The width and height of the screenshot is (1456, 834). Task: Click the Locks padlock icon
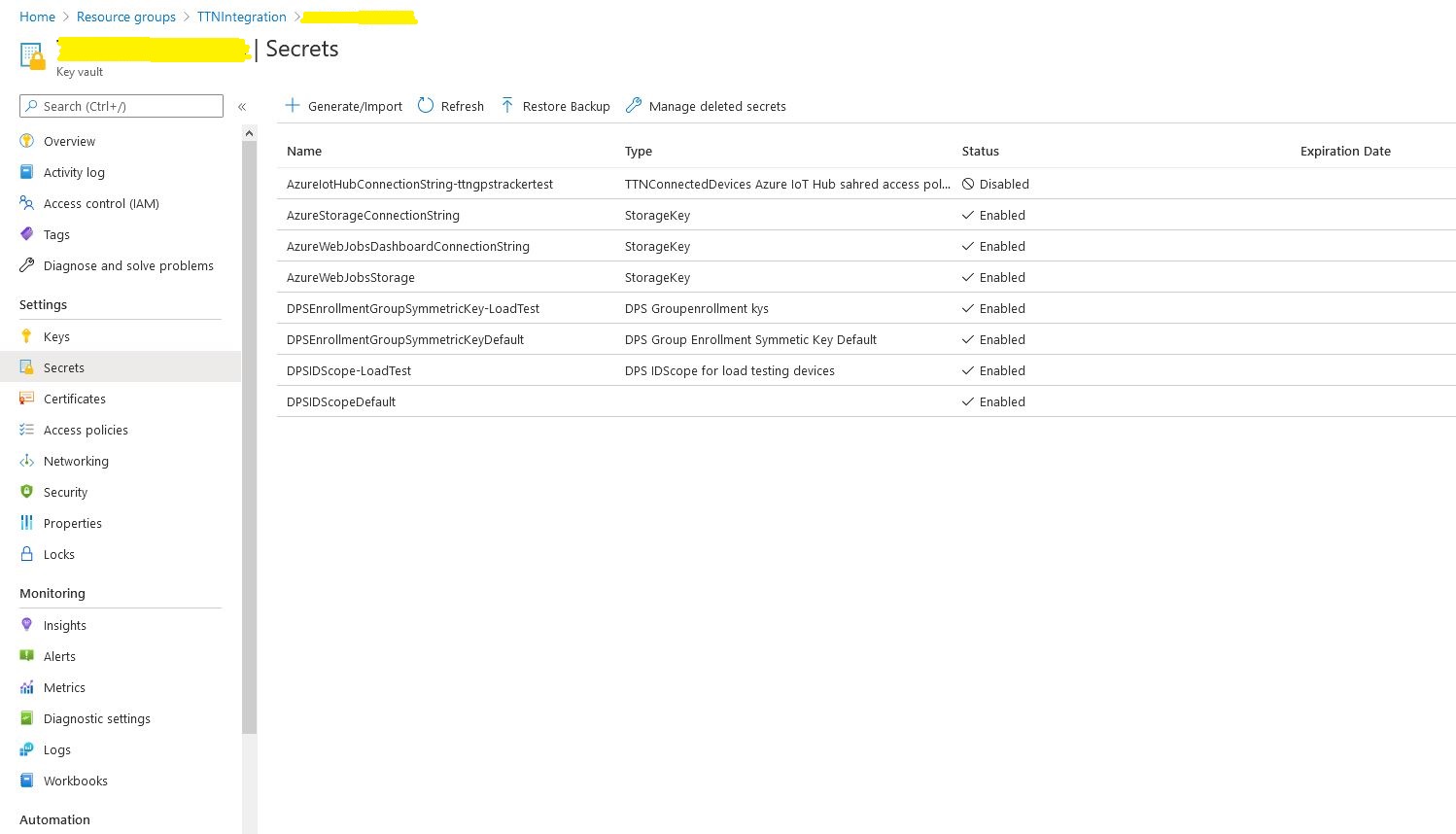pyautogui.click(x=27, y=554)
